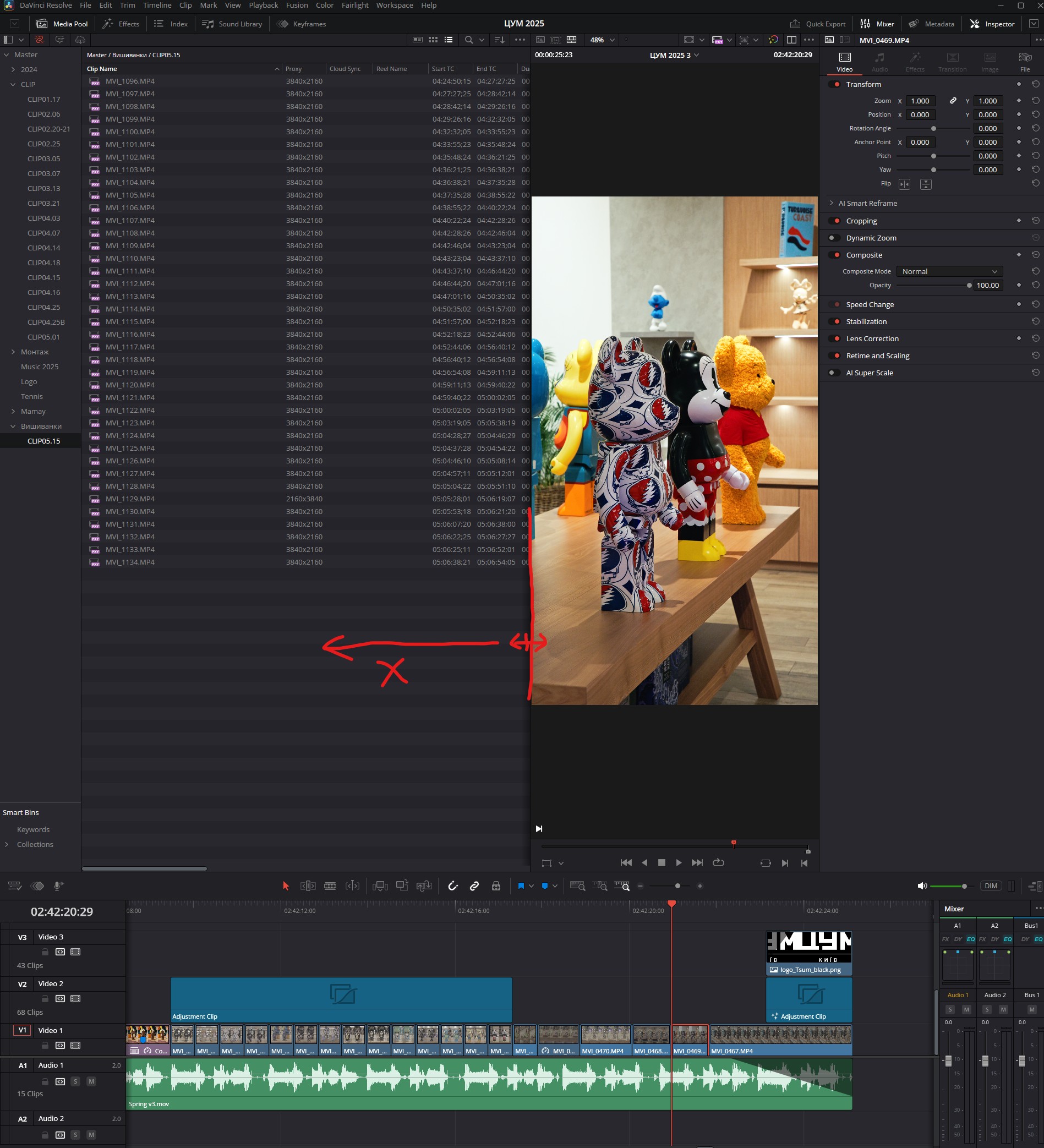
Task: Open viewer zoom 48% dropdown
Action: point(602,40)
